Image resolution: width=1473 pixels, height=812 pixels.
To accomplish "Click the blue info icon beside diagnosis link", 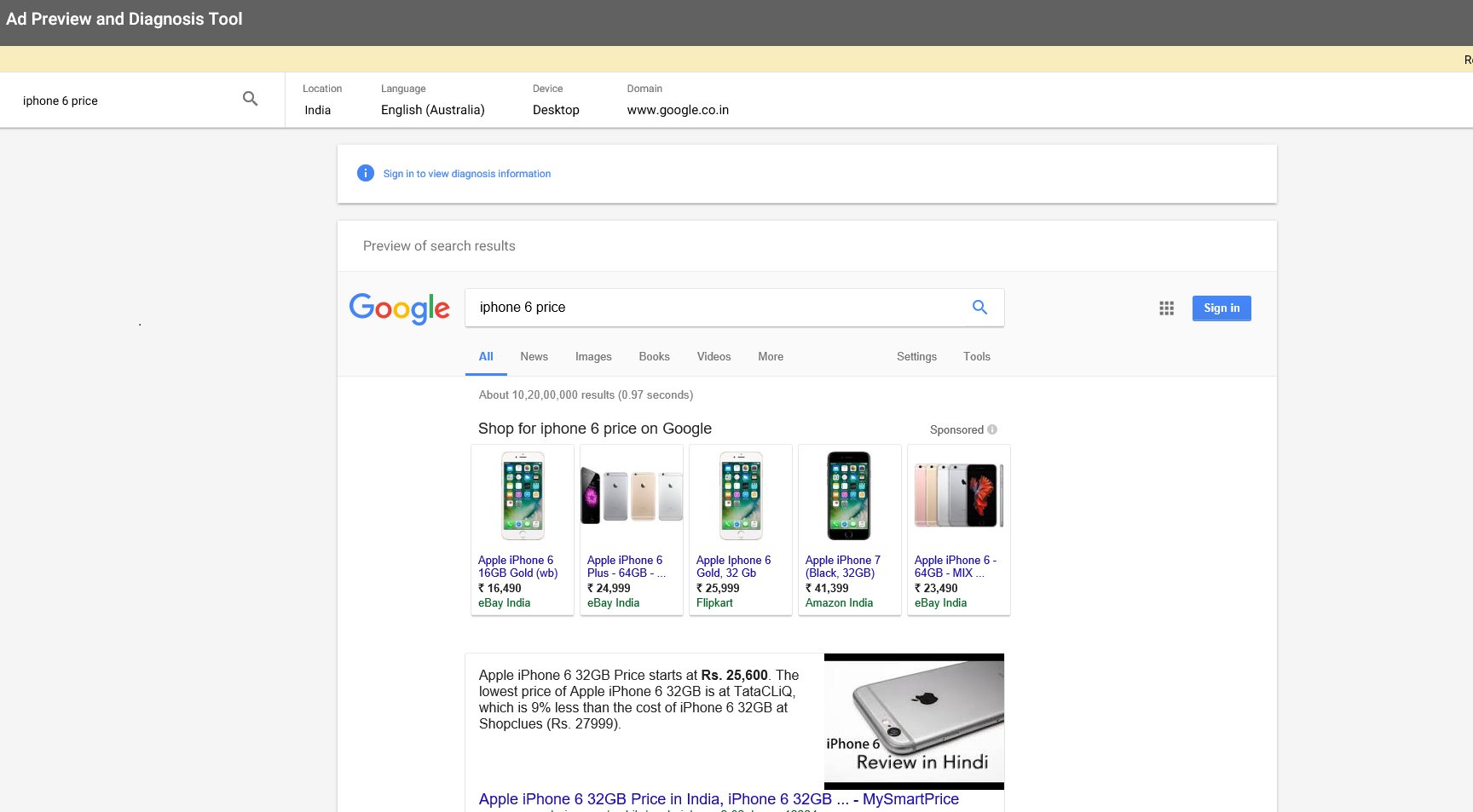I will [365, 173].
